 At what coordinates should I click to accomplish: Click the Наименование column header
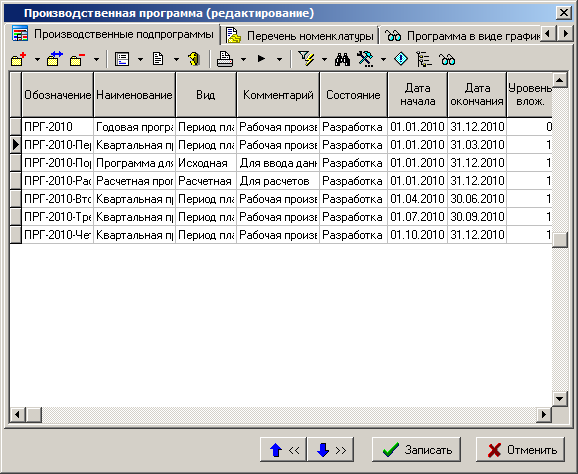pos(135,95)
